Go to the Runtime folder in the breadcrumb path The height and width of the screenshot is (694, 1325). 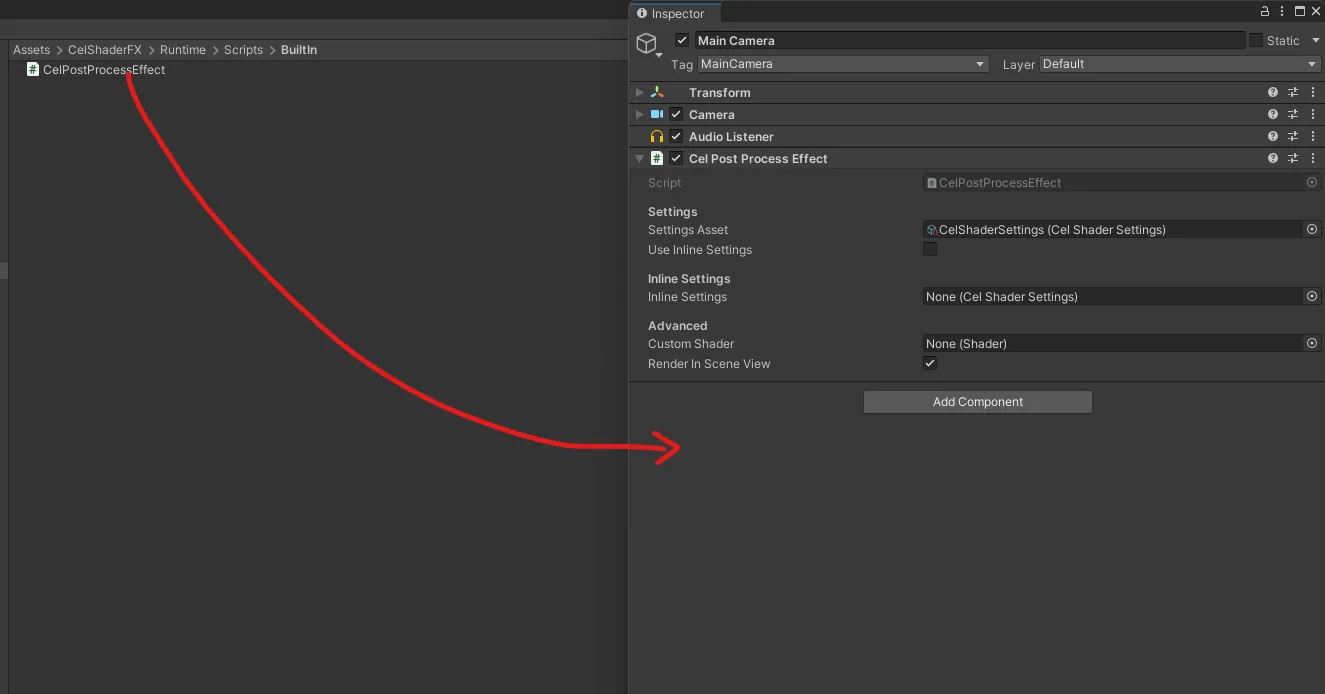tap(183, 50)
